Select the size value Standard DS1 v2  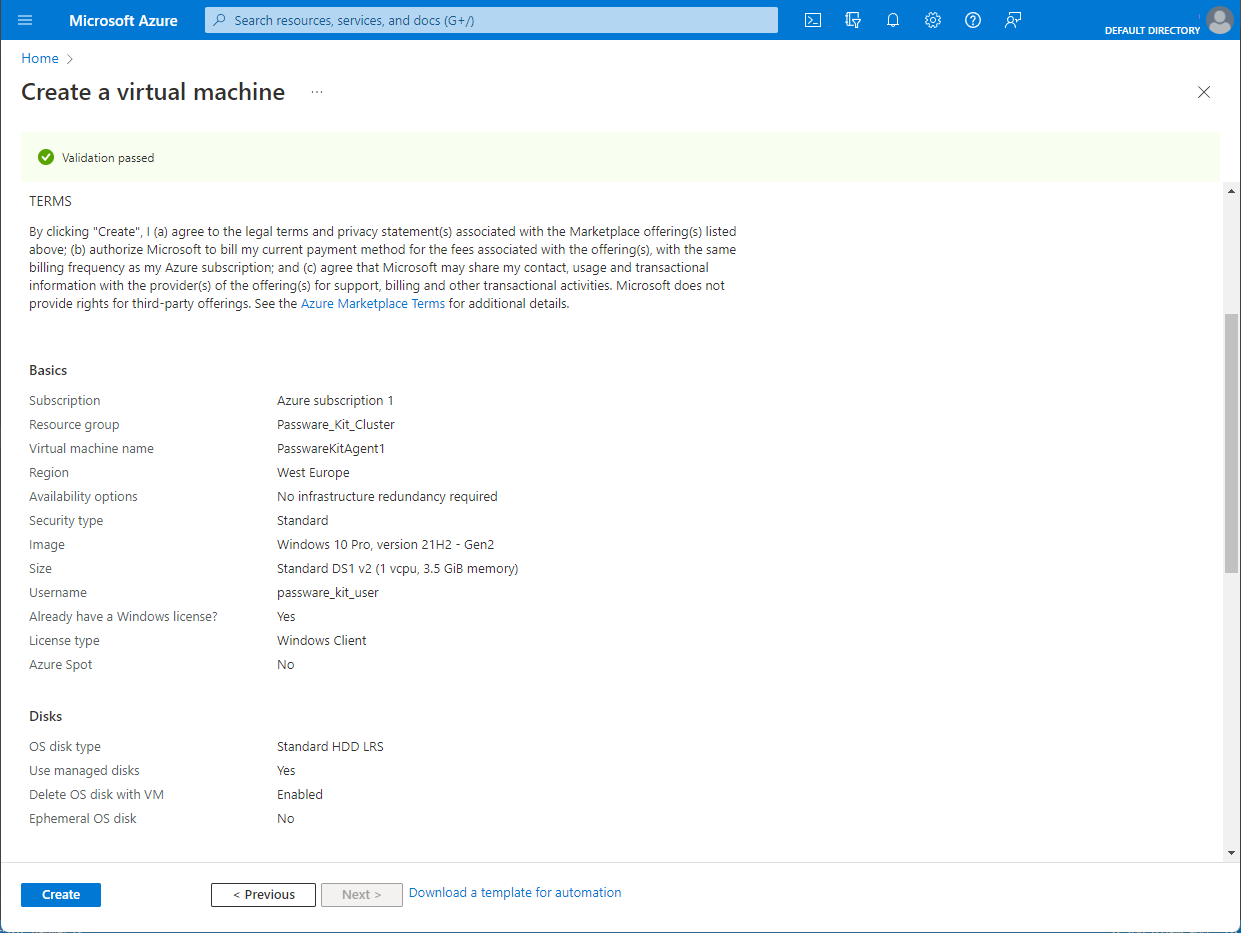click(398, 569)
